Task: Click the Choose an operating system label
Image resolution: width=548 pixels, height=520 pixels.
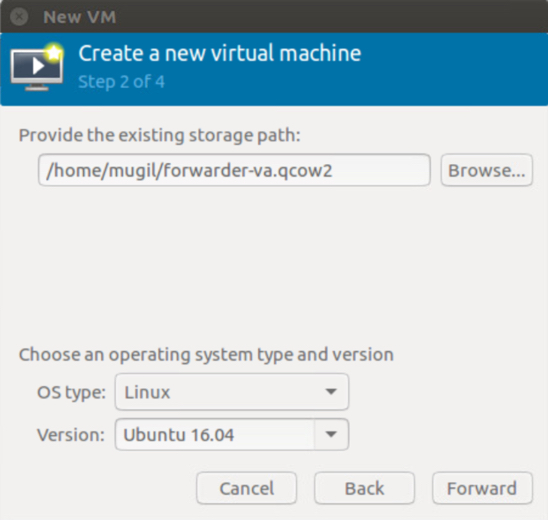Action: pyautogui.click(x=206, y=355)
